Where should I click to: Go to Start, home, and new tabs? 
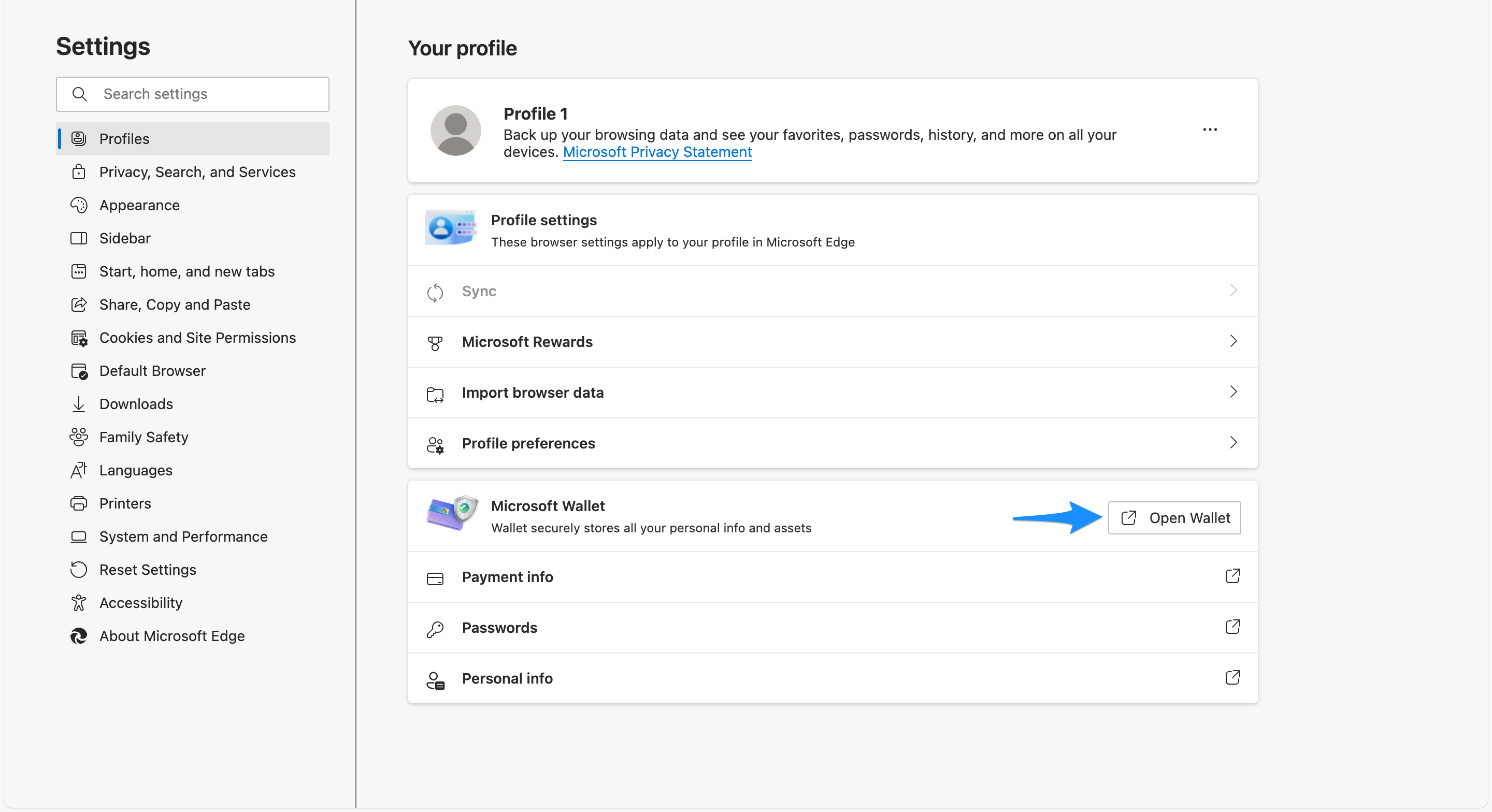pos(193,272)
